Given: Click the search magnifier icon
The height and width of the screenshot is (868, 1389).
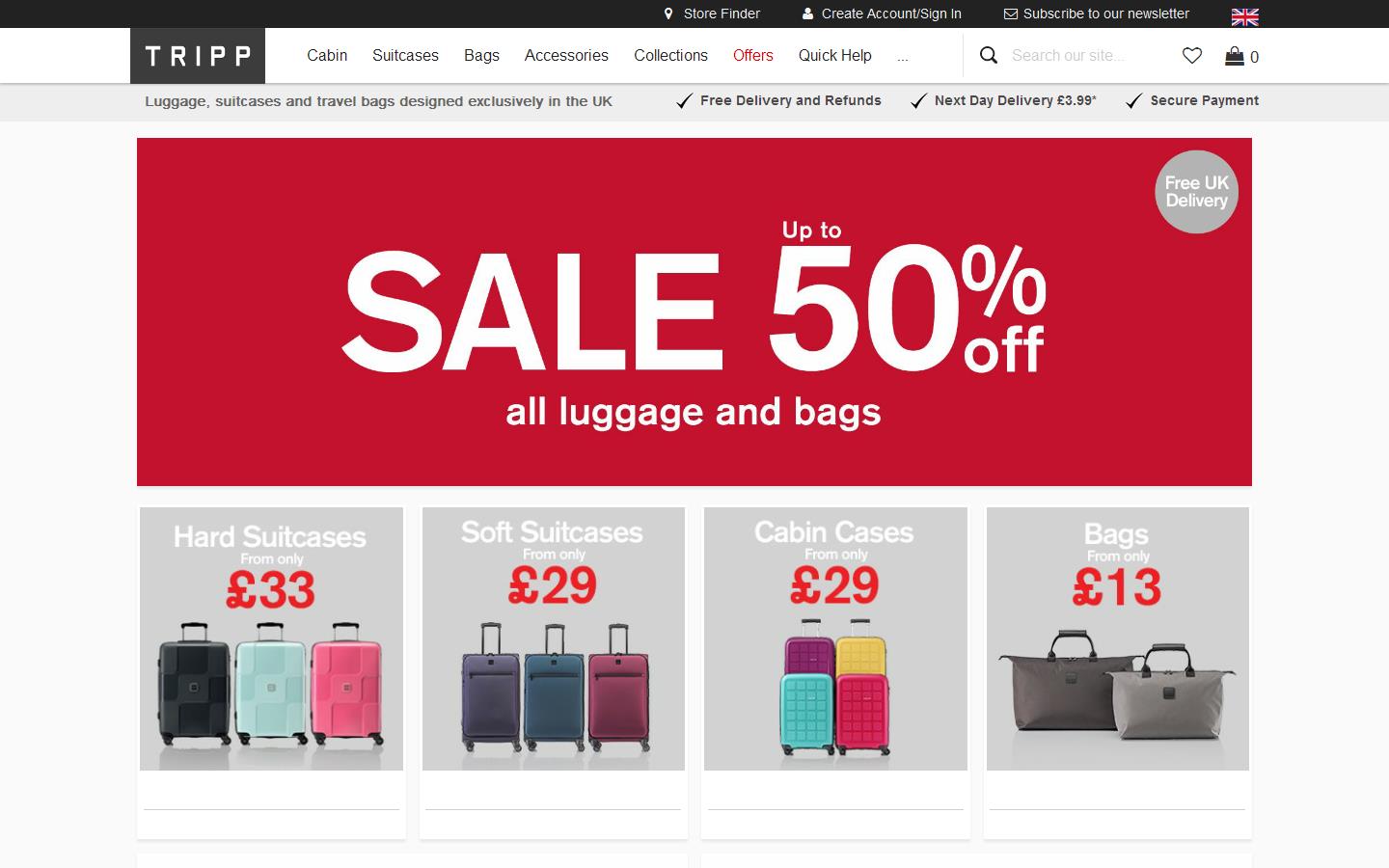Looking at the screenshot, I should (989, 55).
